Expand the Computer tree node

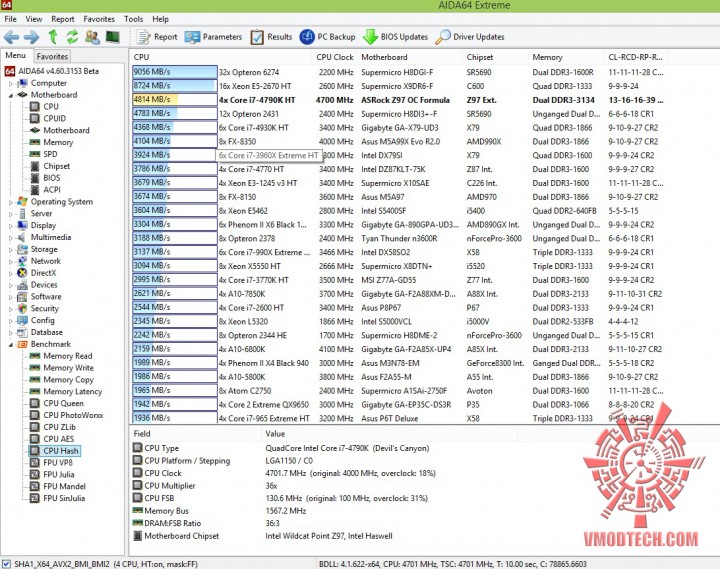[x=10, y=84]
